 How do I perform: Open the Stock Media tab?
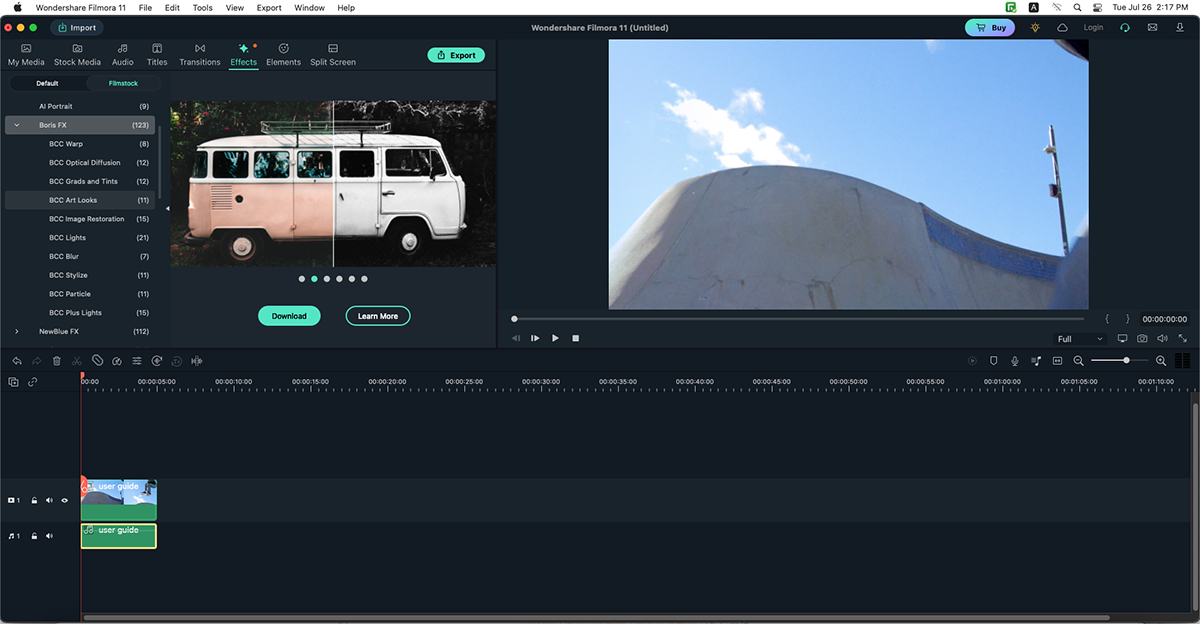(77, 54)
